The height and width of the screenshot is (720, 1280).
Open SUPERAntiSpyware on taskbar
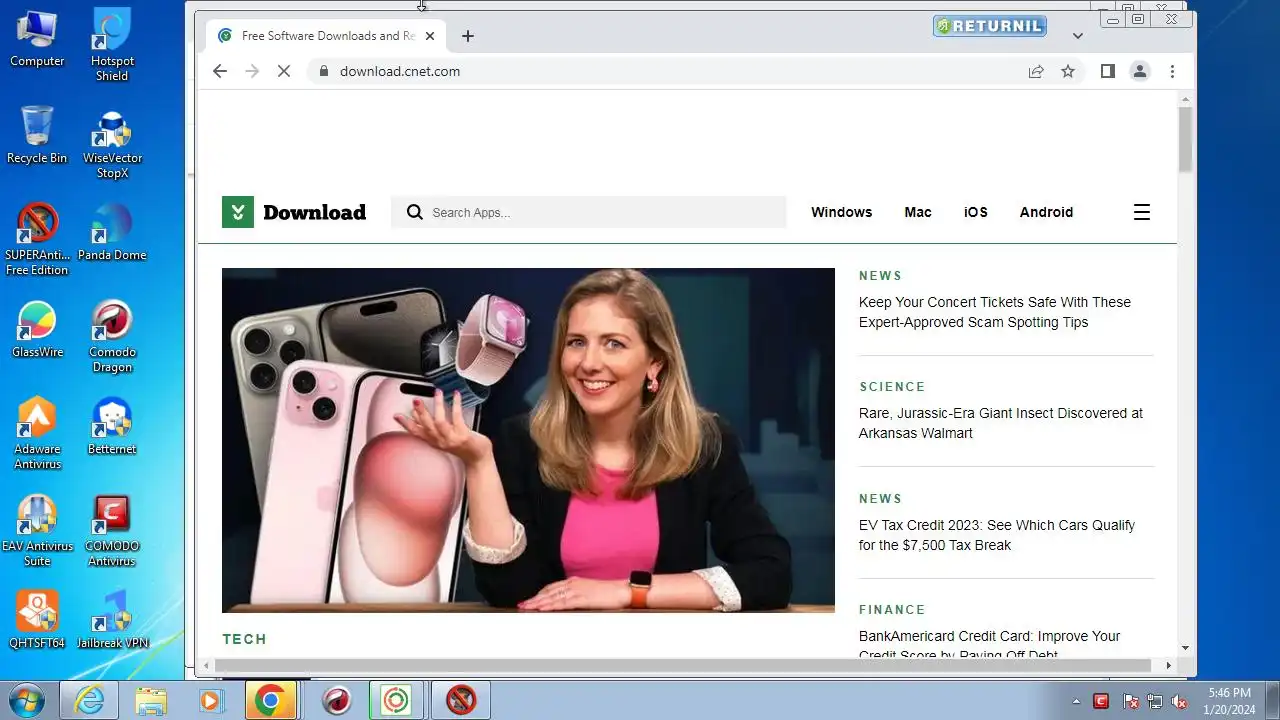(460, 700)
